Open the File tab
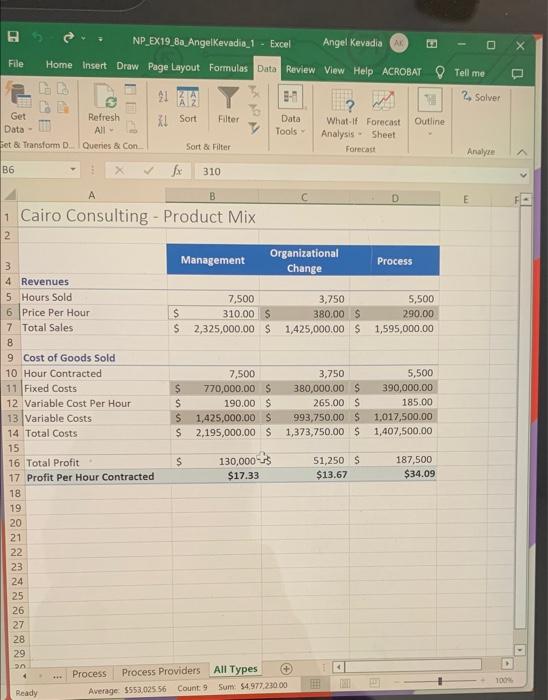This screenshot has width=548, height=700. (16, 64)
